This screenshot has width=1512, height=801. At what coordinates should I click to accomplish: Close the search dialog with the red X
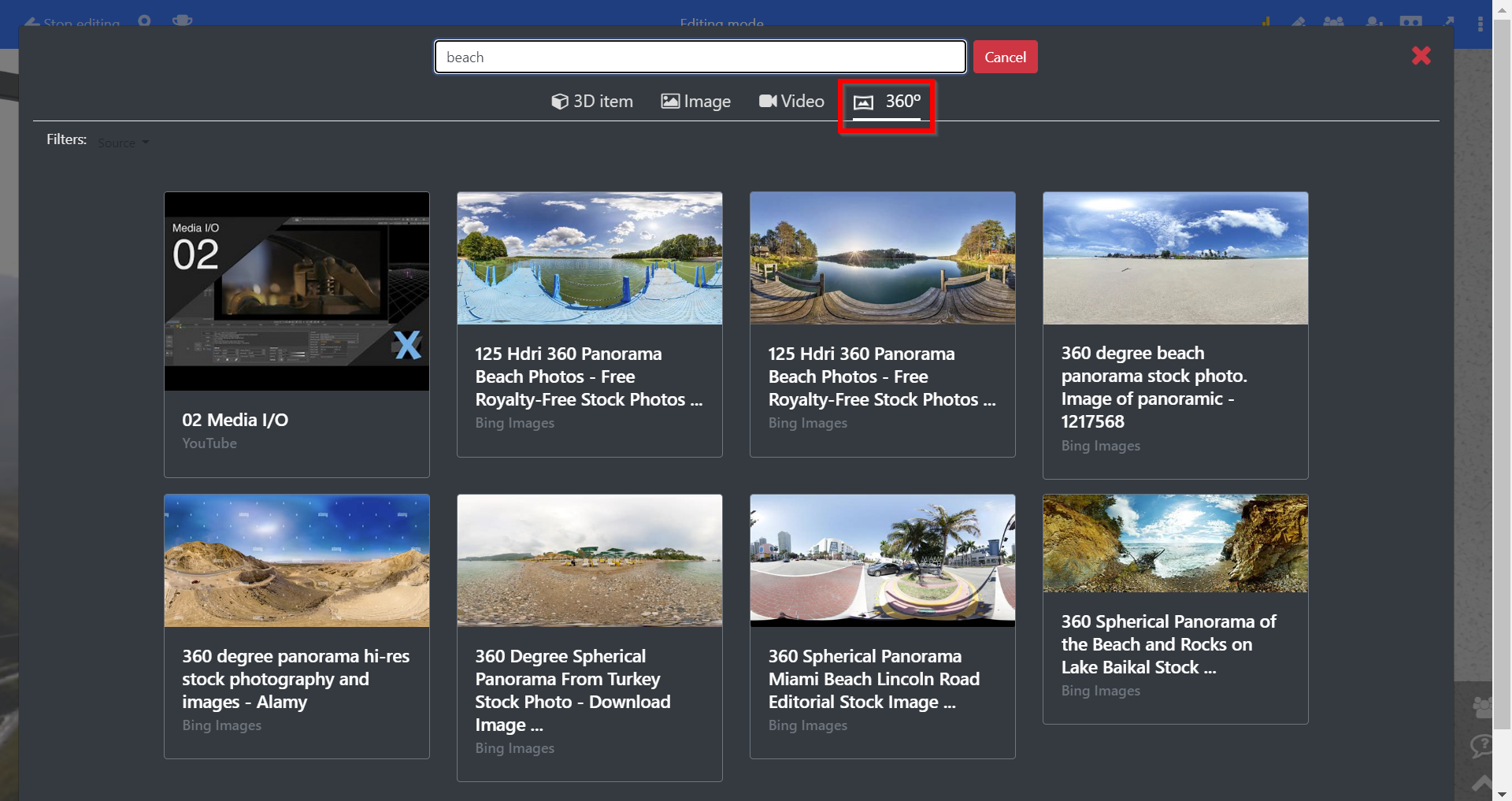click(1421, 55)
